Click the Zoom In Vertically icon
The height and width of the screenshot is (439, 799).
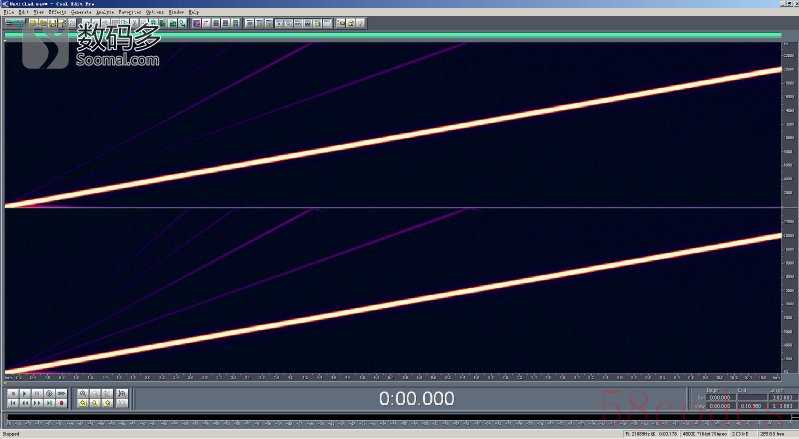122,394
